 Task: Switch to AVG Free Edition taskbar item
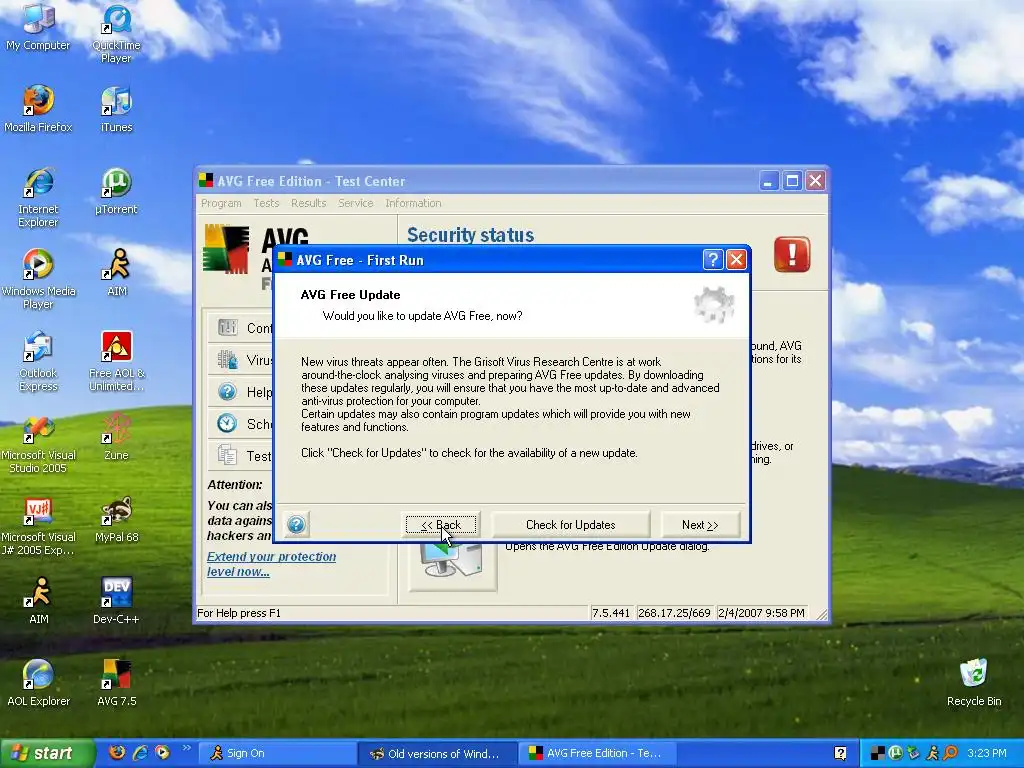pos(598,753)
